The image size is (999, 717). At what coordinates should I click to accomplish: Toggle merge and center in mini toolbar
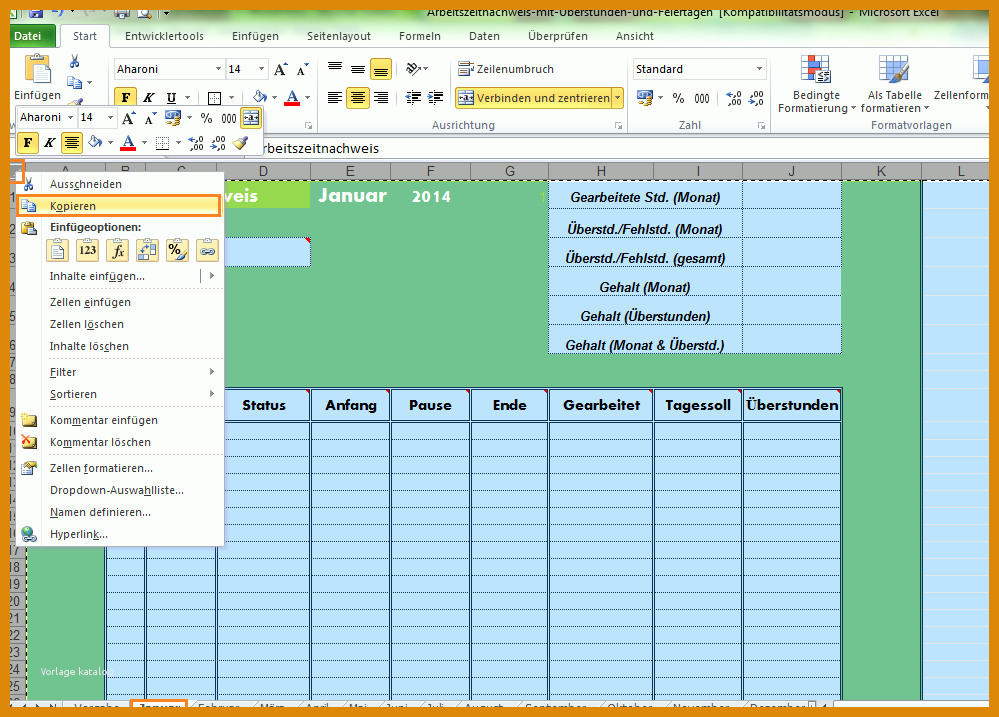pos(251,118)
